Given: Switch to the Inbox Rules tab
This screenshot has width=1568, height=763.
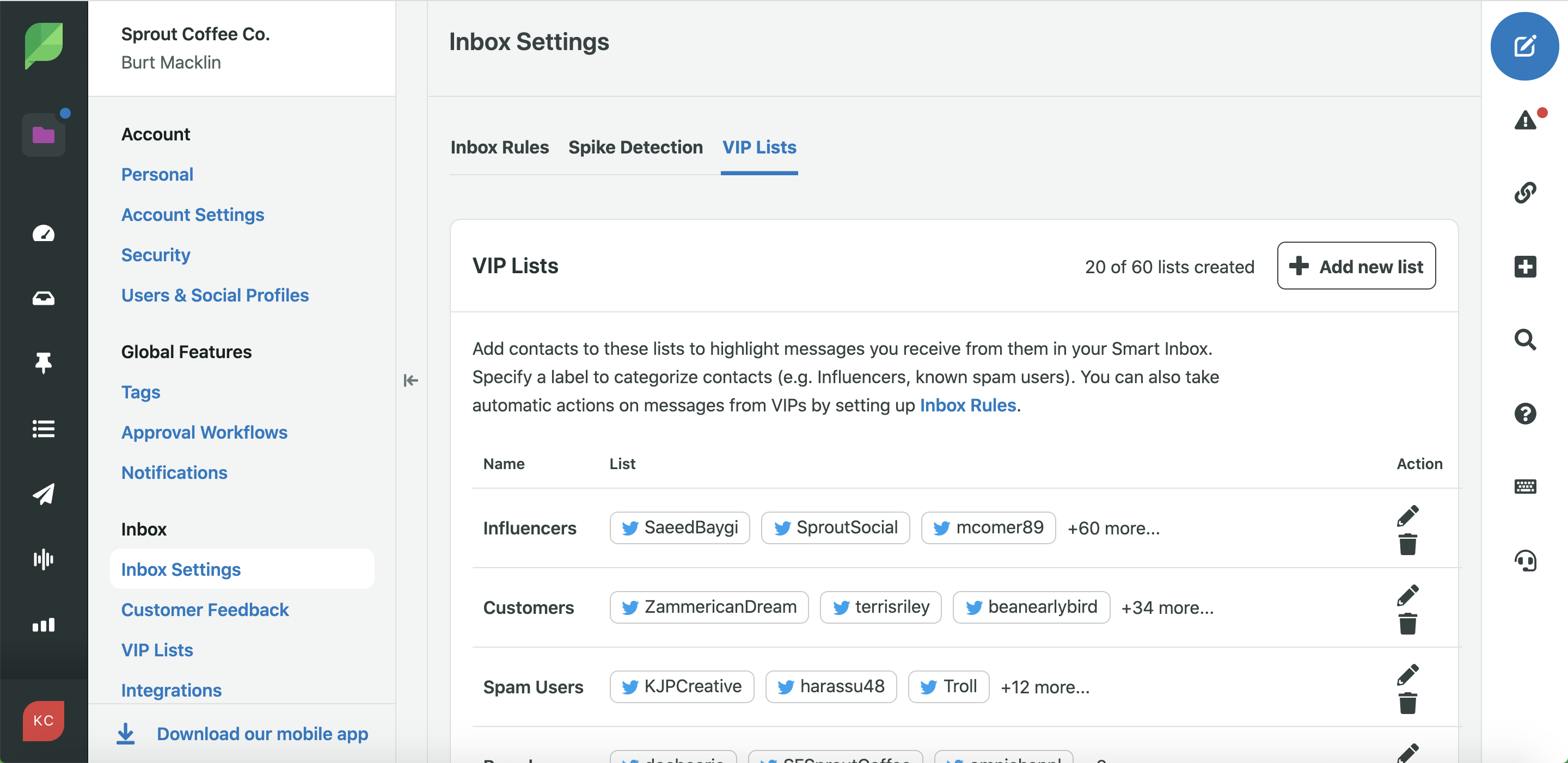Looking at the screenshot, I should coord(499,148).
